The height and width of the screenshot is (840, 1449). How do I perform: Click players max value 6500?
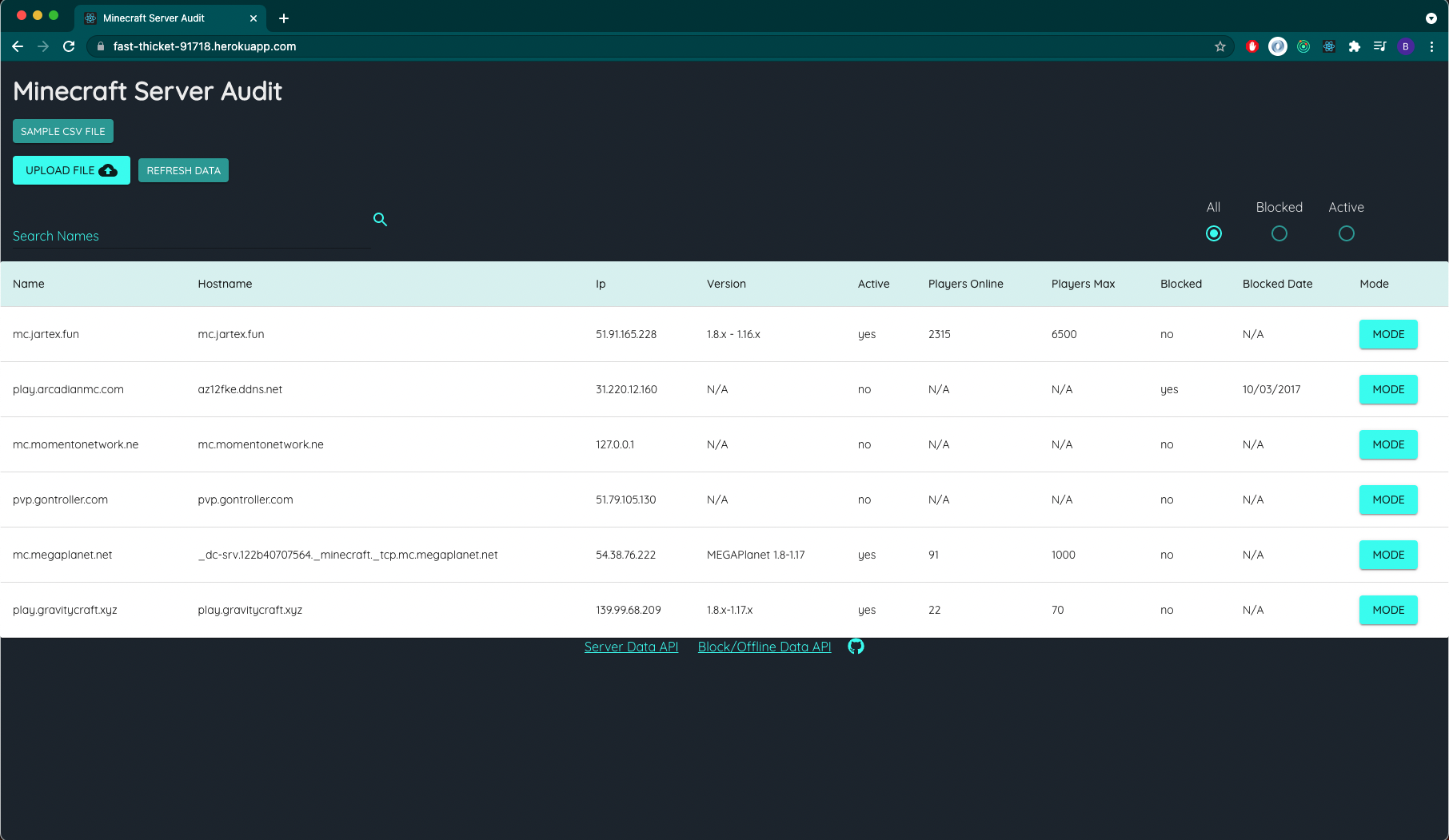click(1064, 334)
